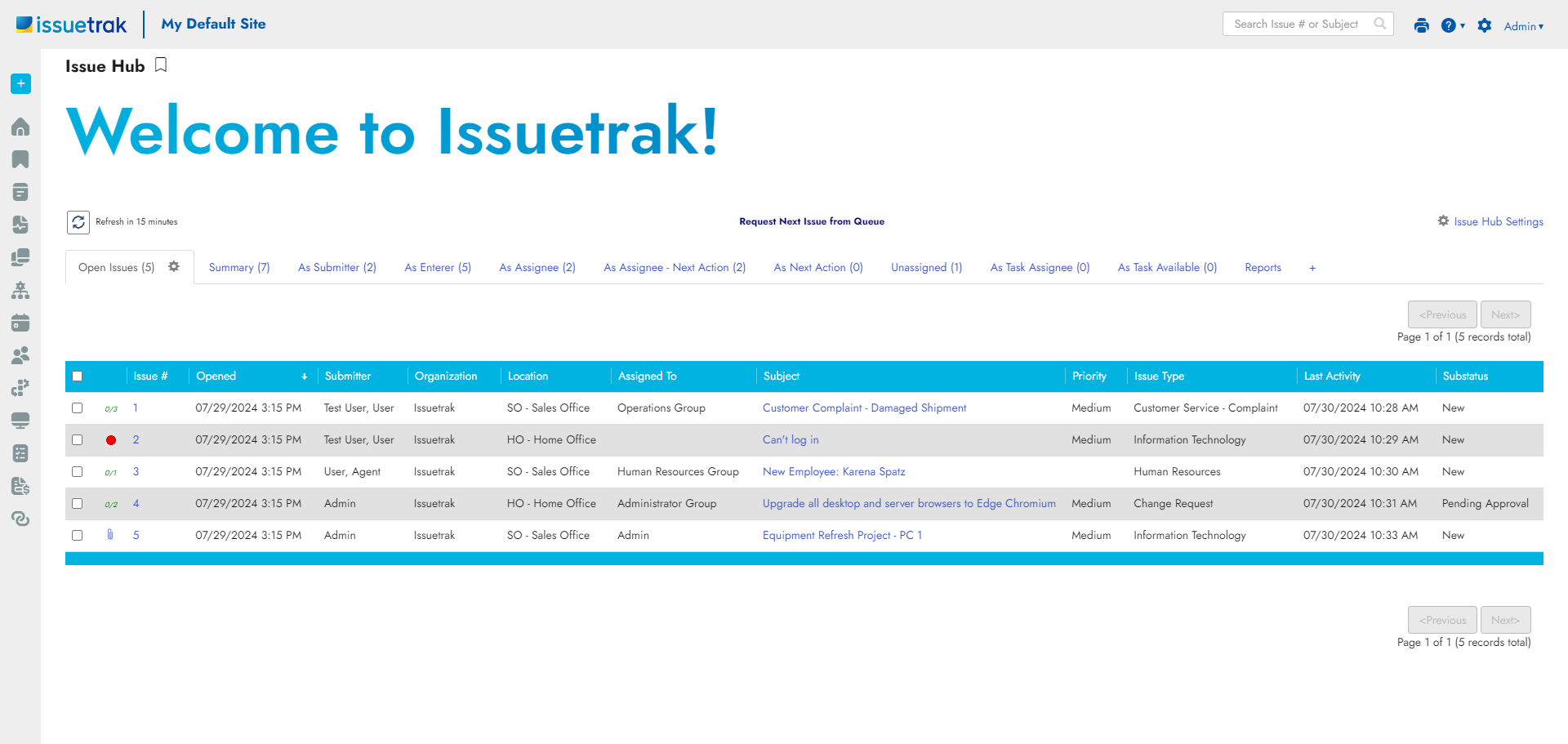Screen dimensions: 1568x744
Task: Open the calendar icon in the sidebar
Action: [x=20, y=323]
